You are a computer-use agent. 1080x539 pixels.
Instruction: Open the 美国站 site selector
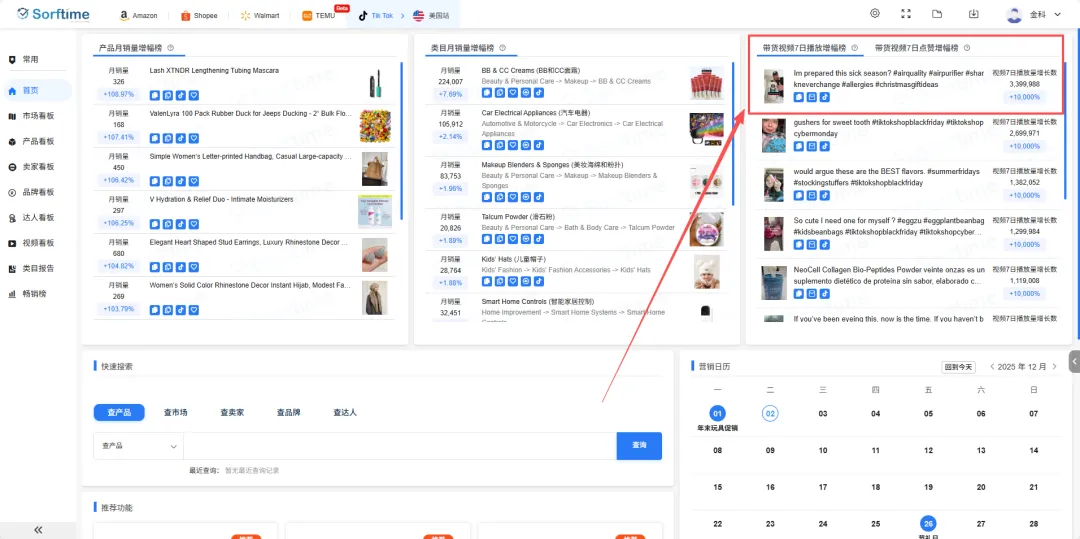(x=431, y=16)
